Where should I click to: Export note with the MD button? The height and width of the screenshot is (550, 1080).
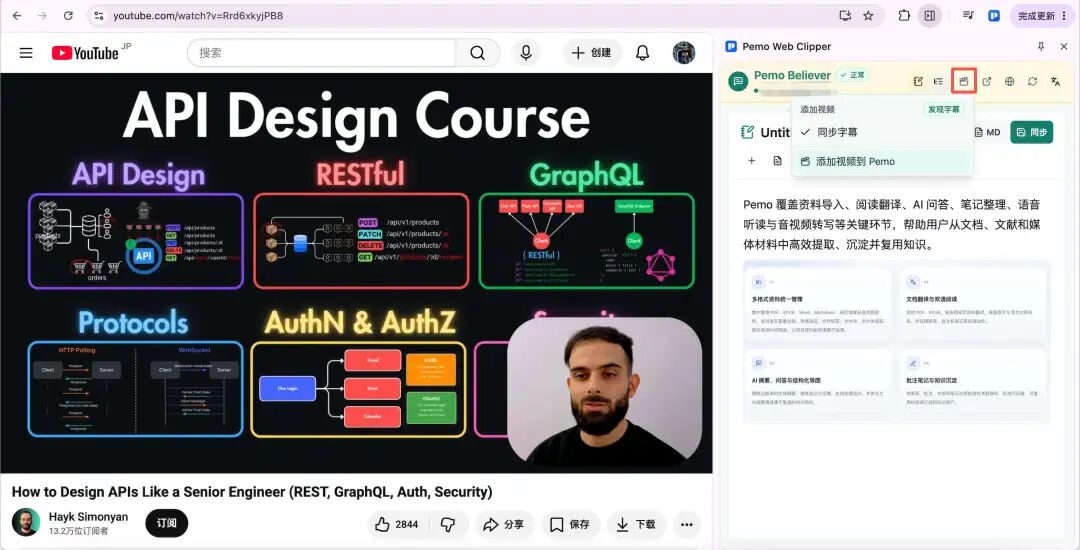point(988,132)
